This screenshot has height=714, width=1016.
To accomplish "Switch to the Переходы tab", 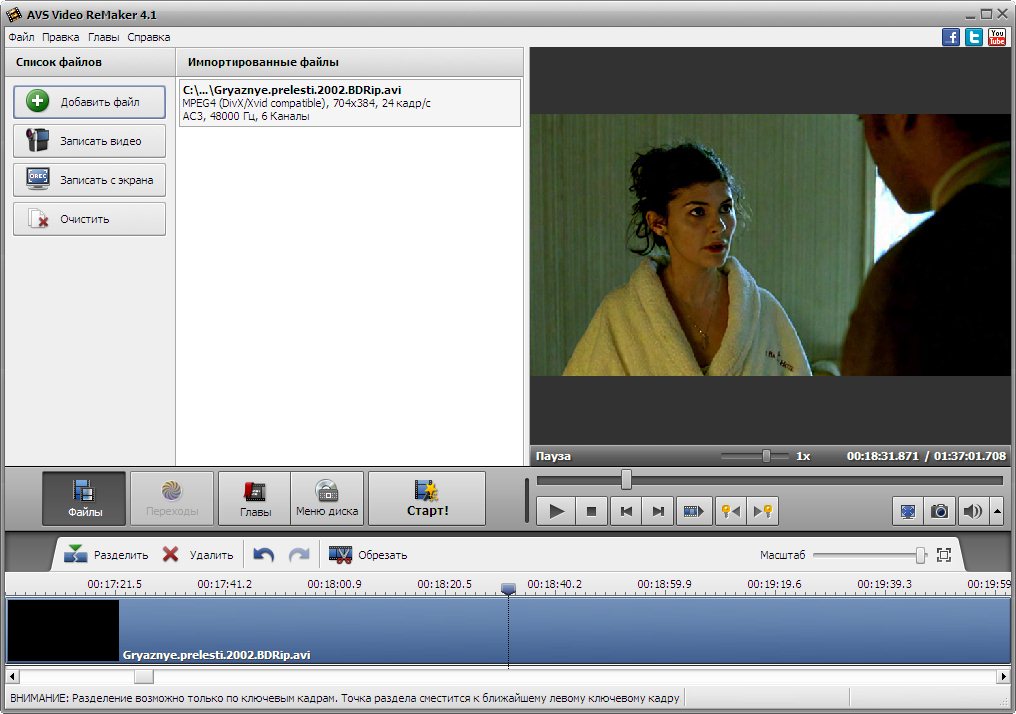I will point(172,498).
